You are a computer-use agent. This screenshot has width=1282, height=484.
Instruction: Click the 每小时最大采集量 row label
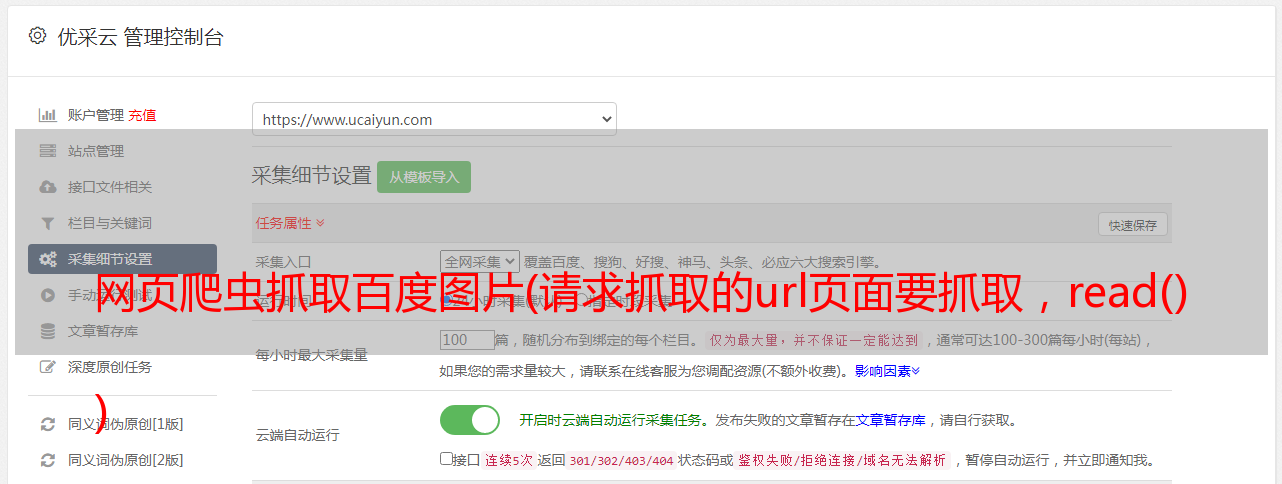point(312,355)
